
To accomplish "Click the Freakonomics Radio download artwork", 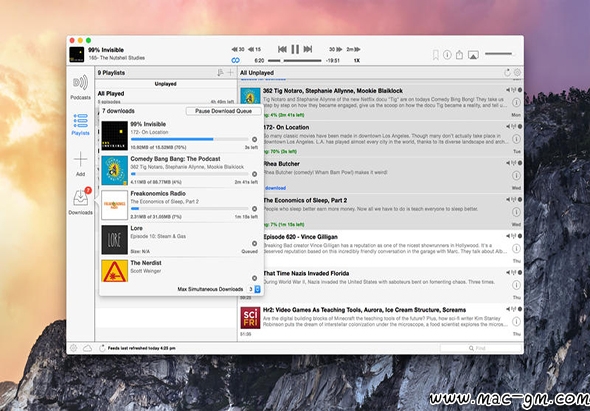I will (x=115, y=205).
